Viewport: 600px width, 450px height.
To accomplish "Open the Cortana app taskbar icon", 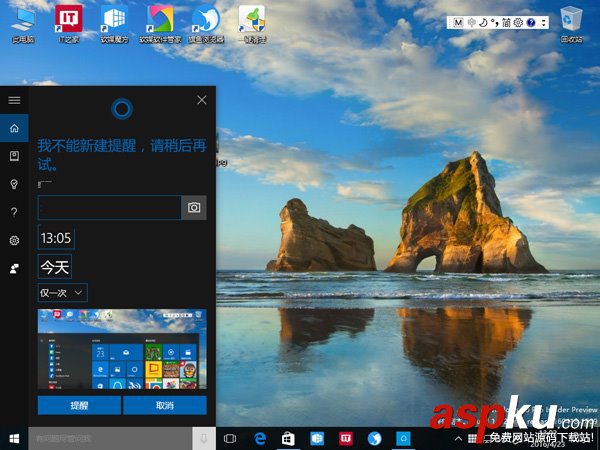I will [403, 439].
